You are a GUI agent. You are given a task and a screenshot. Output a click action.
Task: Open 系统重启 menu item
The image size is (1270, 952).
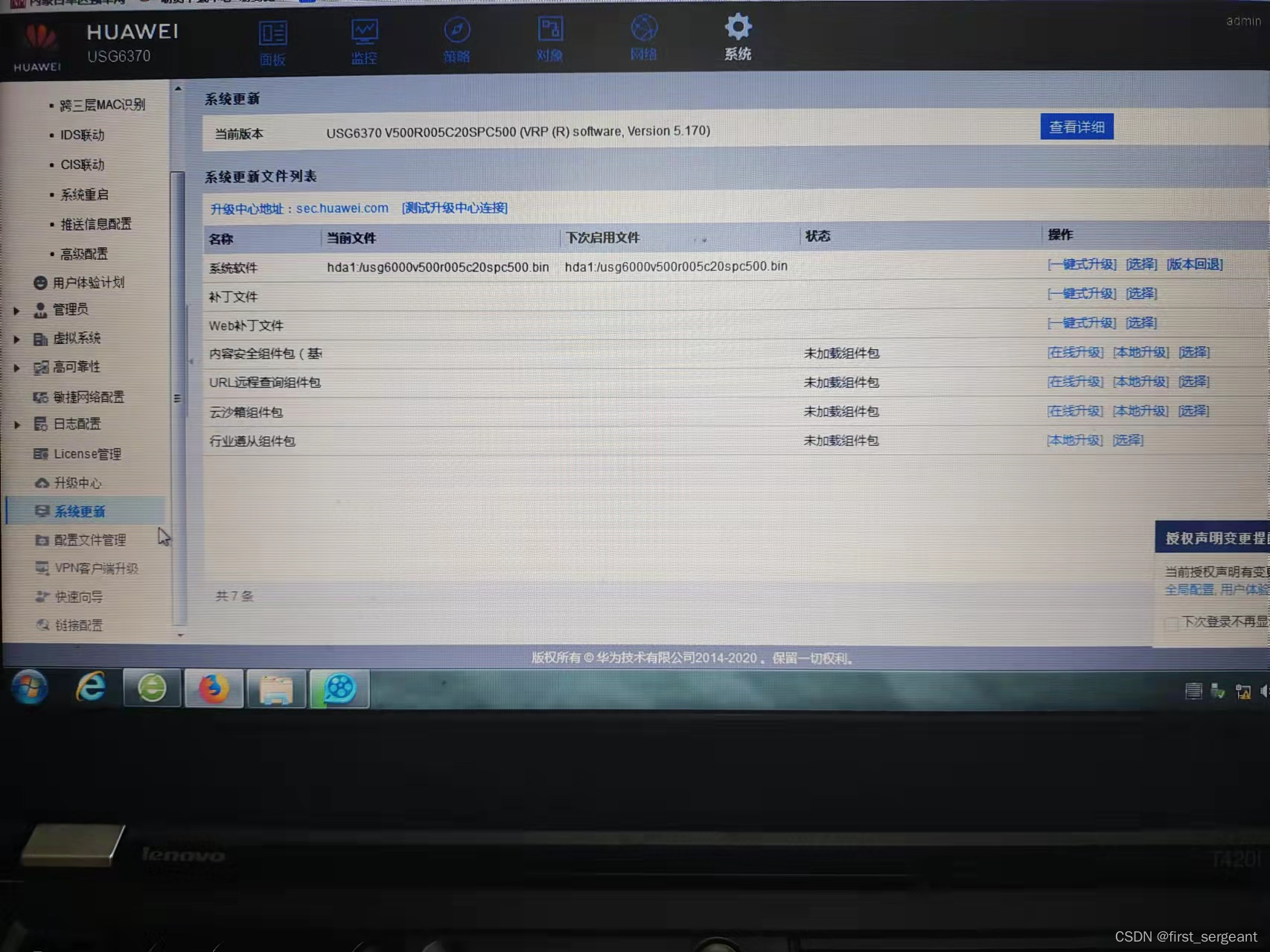coord(84,194)
